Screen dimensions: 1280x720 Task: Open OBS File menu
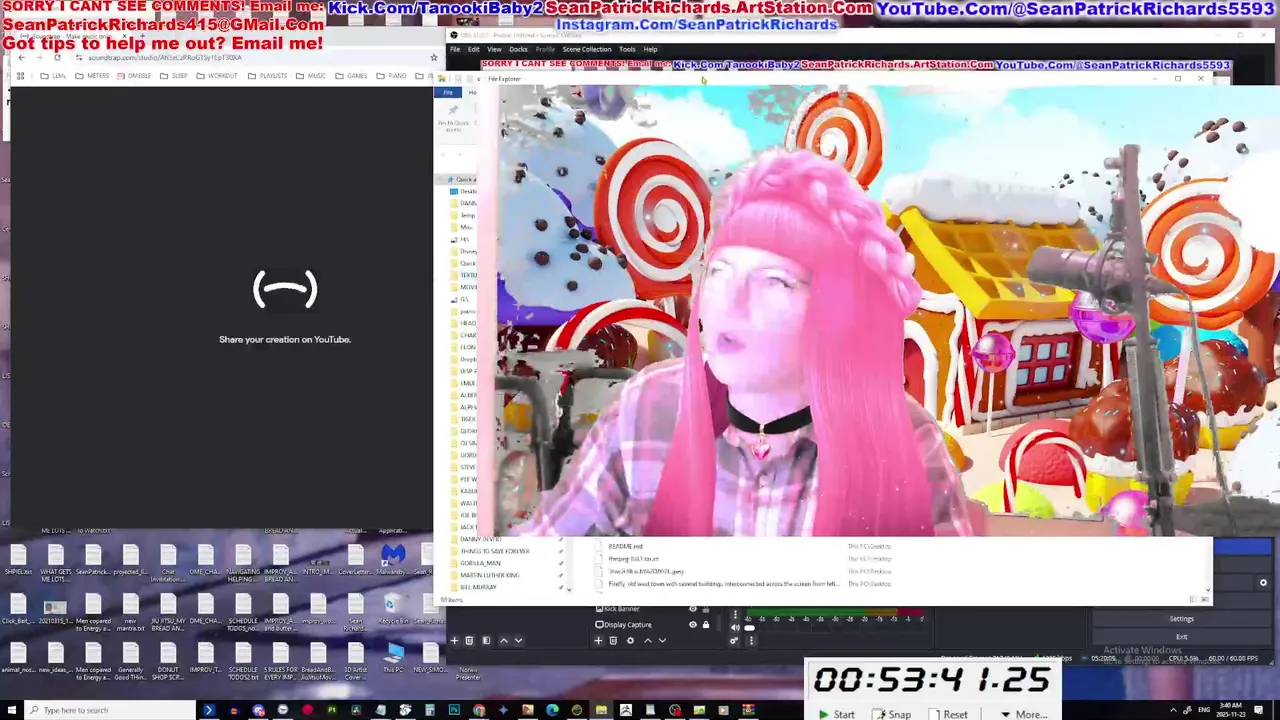tap(455, 49)
